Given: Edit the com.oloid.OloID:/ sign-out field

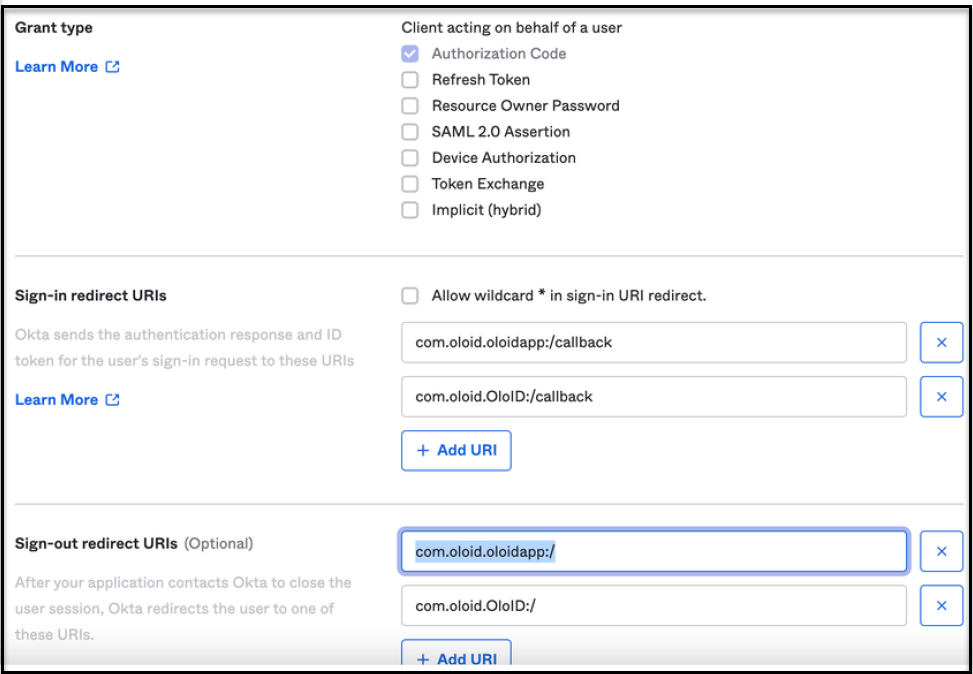Looking at the screenshot, I should [x=654, y=606].
